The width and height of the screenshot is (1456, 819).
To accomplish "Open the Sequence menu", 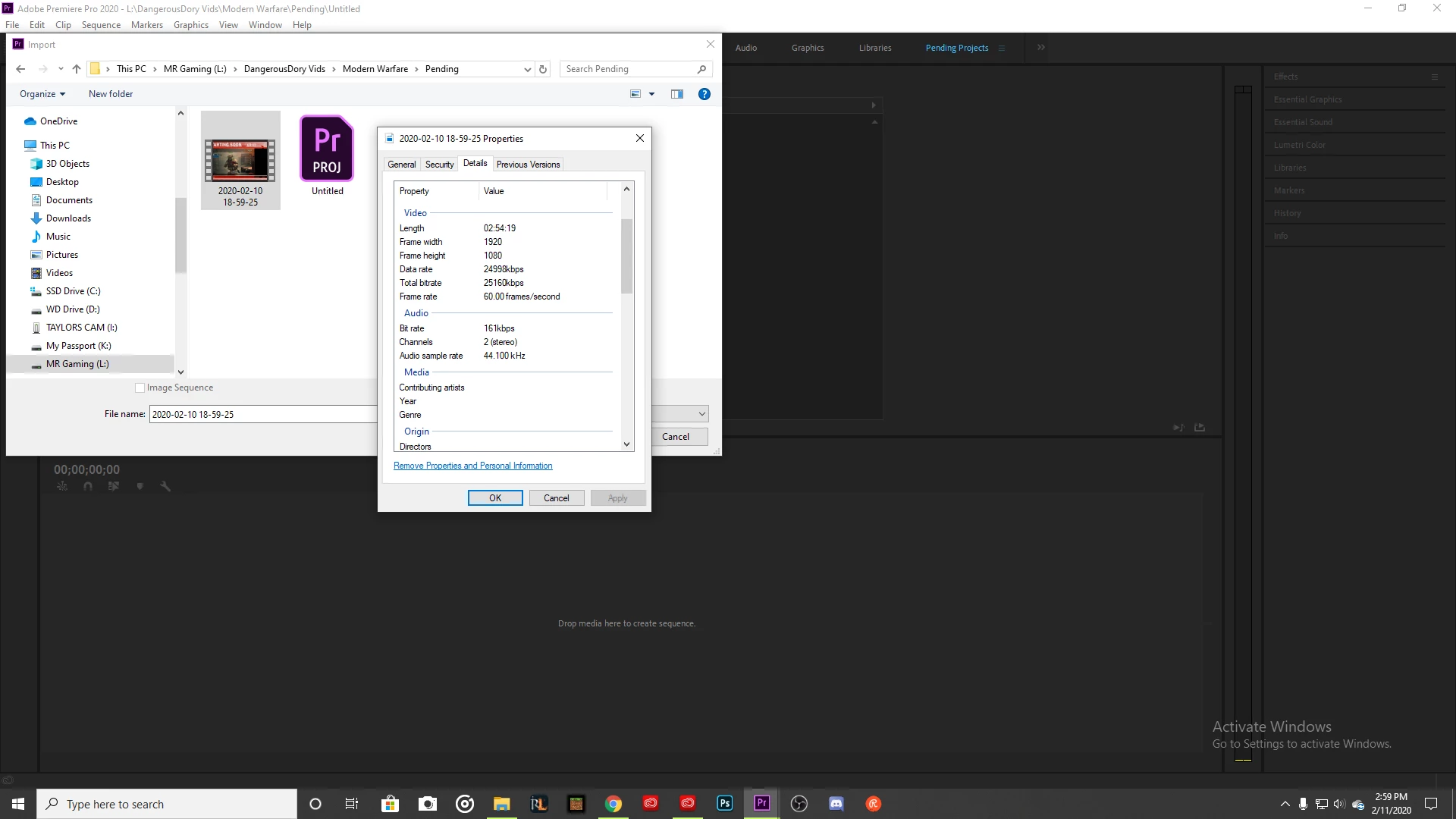I will [x=101, y=25].
